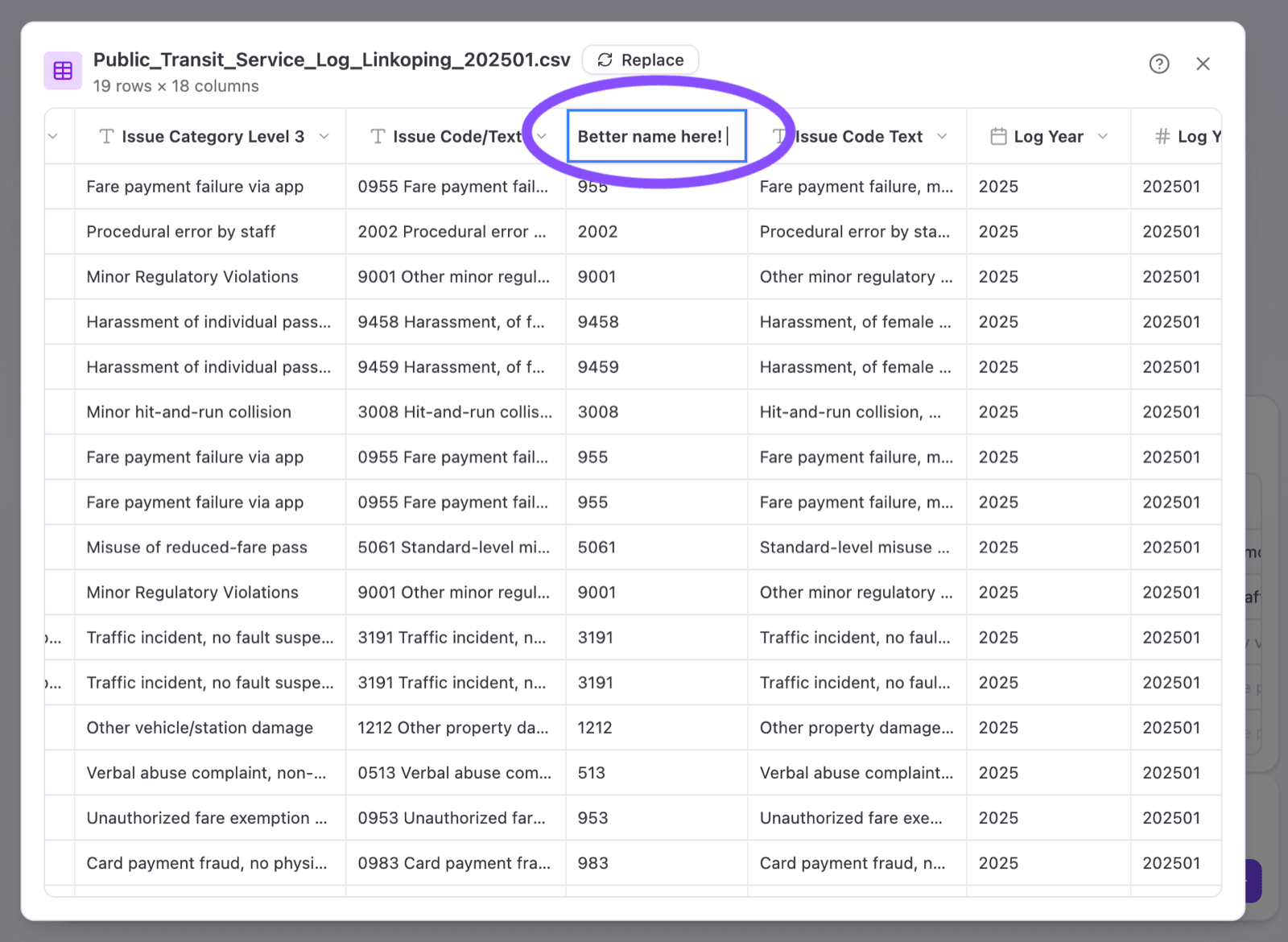This screenshot has height=942, width=1288.
Task: Select cell '0513 Verbal abuse com...'
Action: tap(455, 773)
